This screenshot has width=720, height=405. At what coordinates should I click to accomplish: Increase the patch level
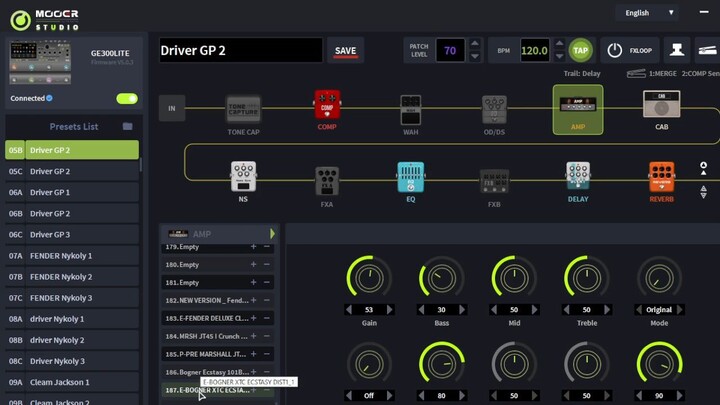474,44
